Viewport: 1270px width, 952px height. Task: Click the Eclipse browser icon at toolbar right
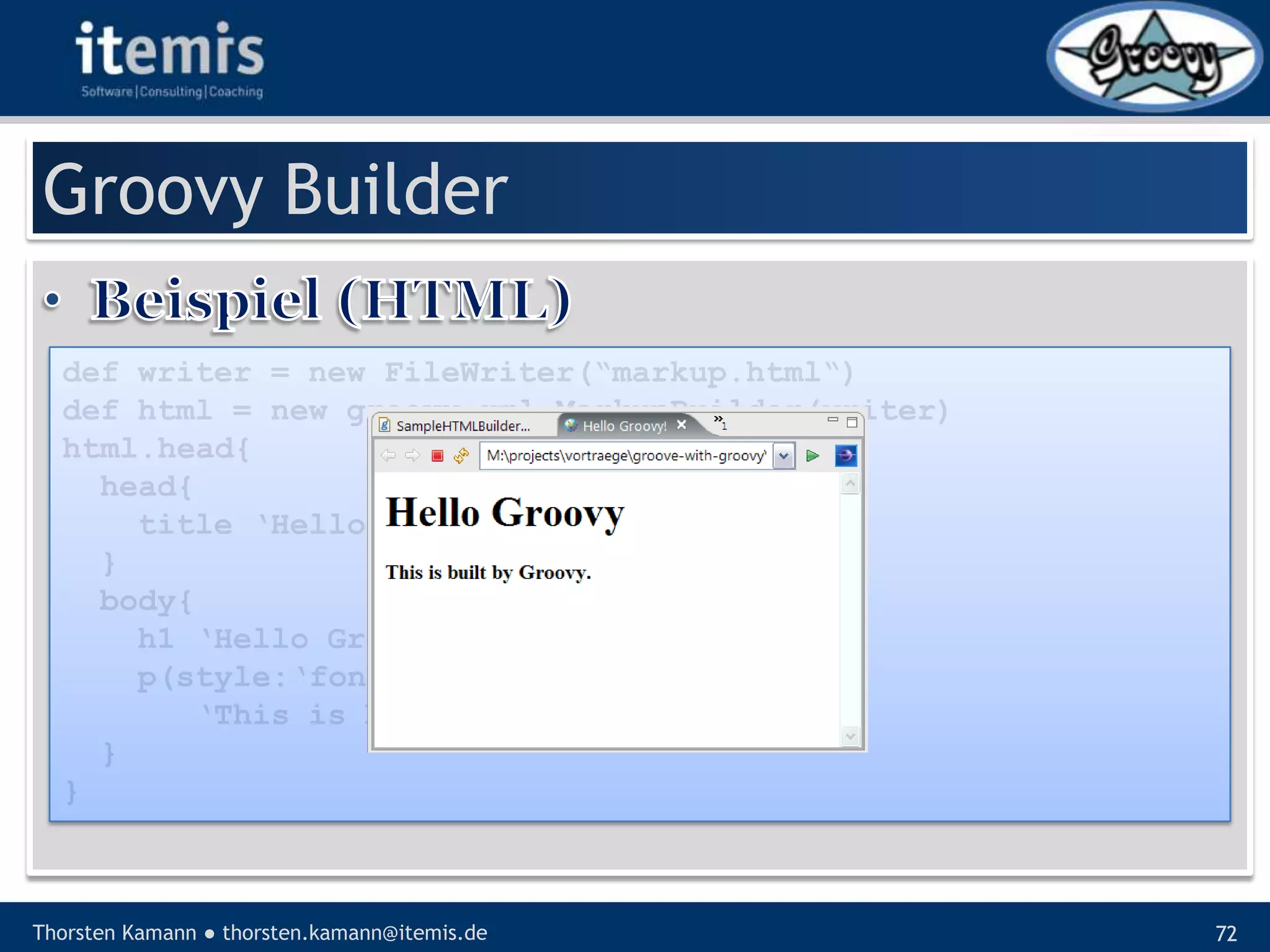tap(846, 456)
